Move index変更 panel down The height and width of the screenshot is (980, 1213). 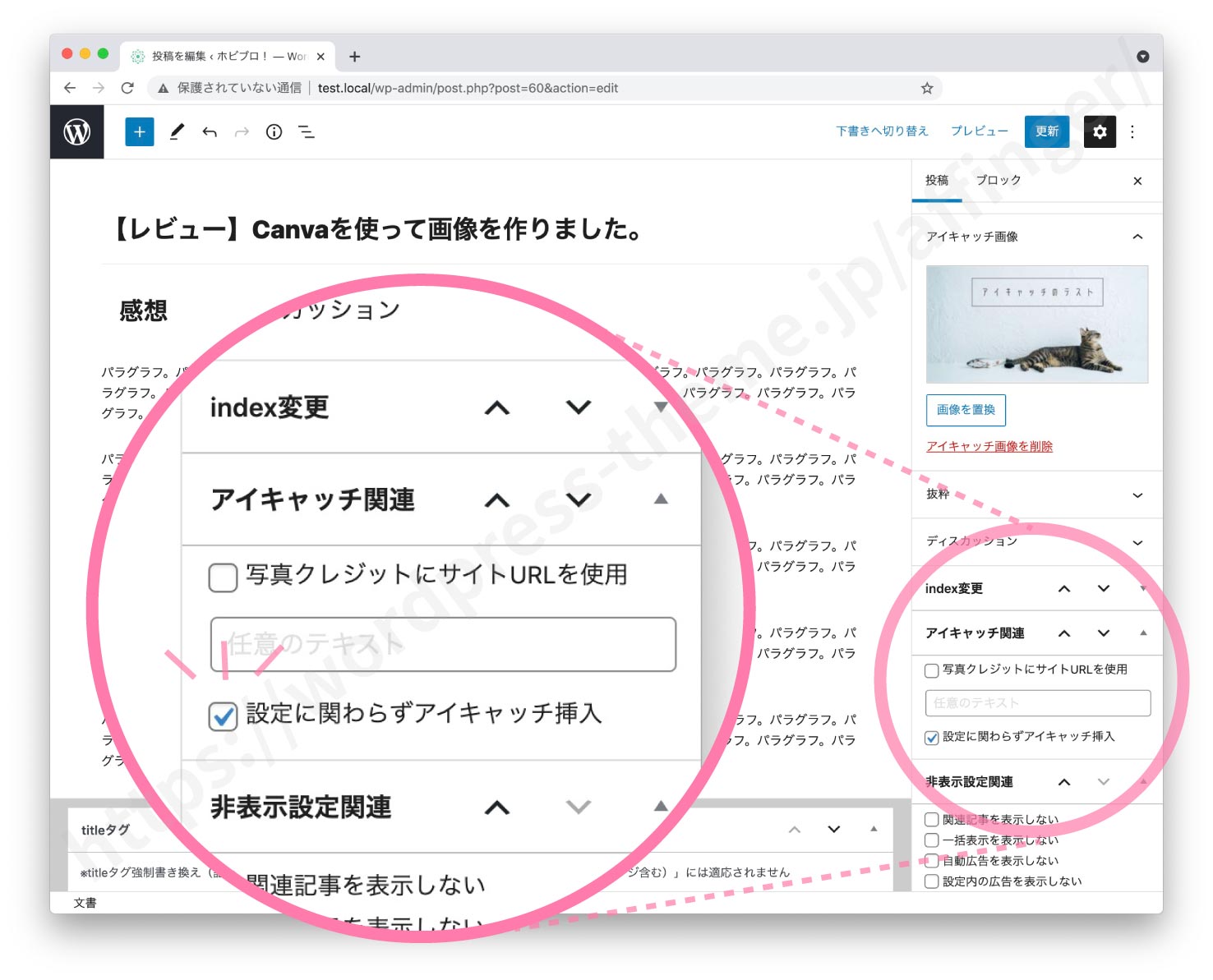tap(1104, 588)
